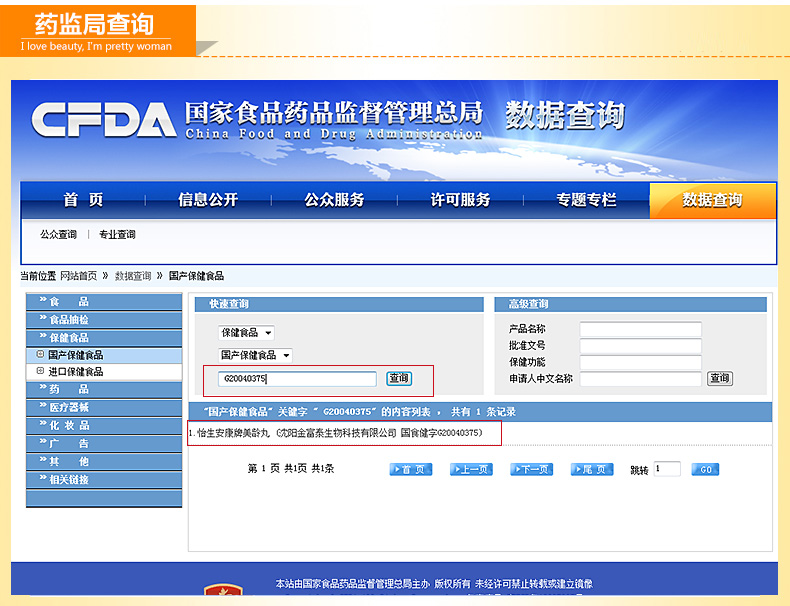The width and height of the screenshot is (790, 606).
Task: Click the 尾页 last page button
Action: (592, 469)
